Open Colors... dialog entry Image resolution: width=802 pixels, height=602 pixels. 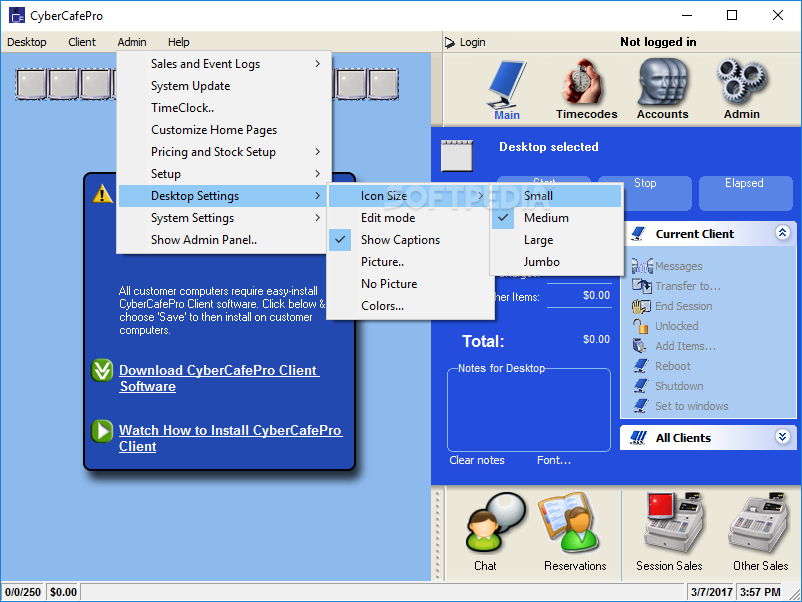click(x=410, y=306)
